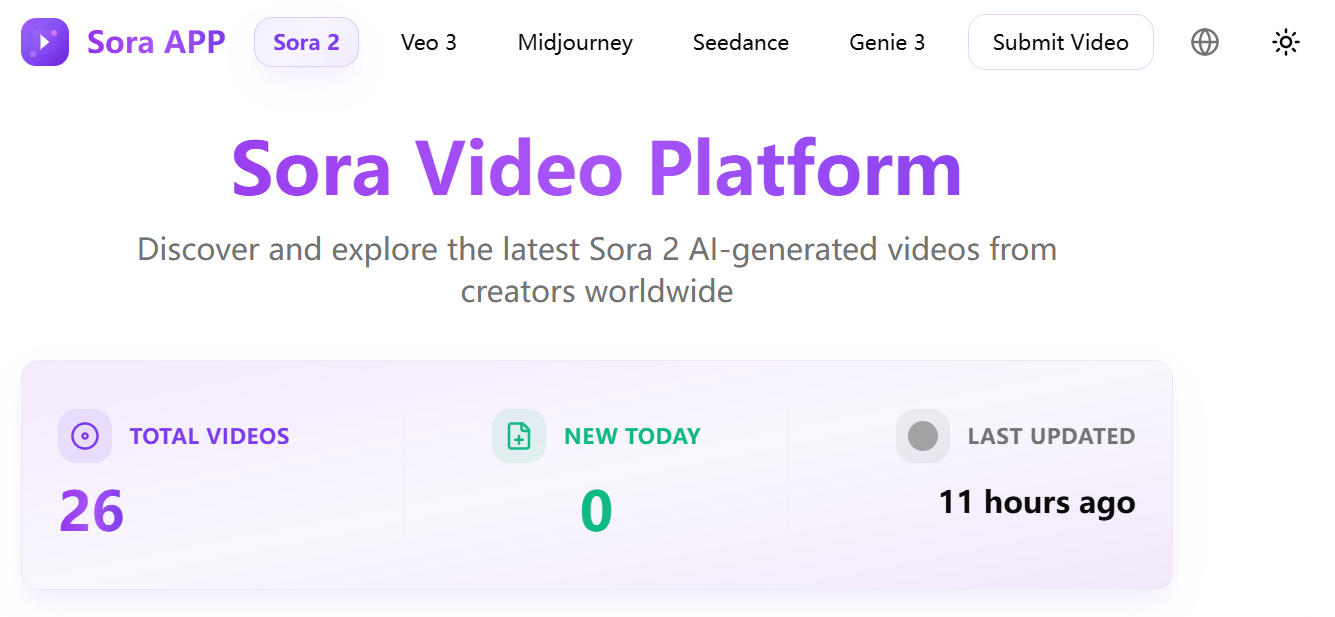Click the Last Updated gray circle icon
The height and width of the screenshot is (617, 1335).
pyautogui.click(x=922, y=436)
